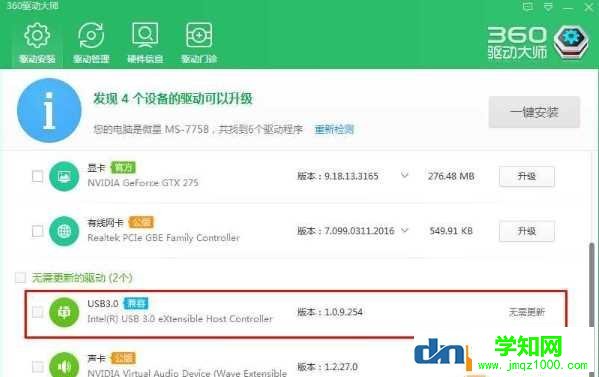Click the 版本 : 1.0.9.254 text
Image resolution: width=599 pixels, height=377 pixels.
pos(330,312)
